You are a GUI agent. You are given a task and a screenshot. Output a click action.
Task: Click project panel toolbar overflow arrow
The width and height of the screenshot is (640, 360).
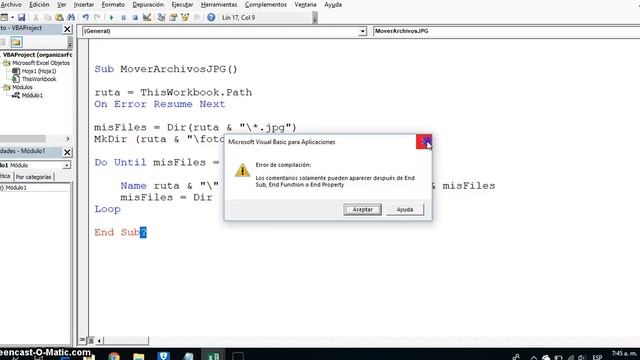pos(70,42)
